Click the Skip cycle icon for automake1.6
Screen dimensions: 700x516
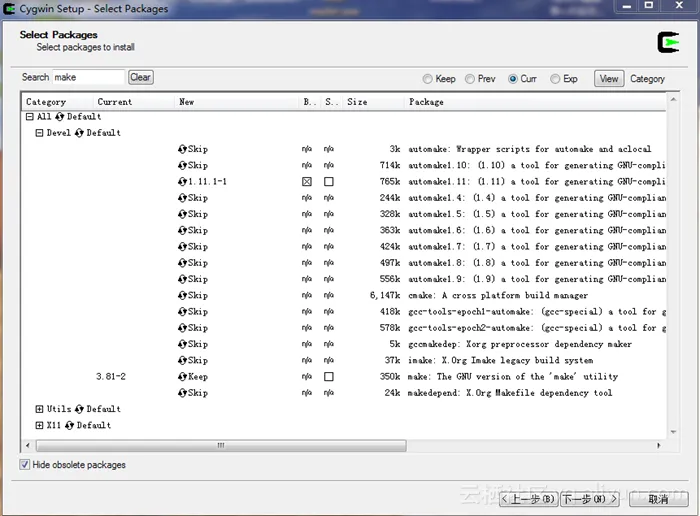tap(182, 230)
